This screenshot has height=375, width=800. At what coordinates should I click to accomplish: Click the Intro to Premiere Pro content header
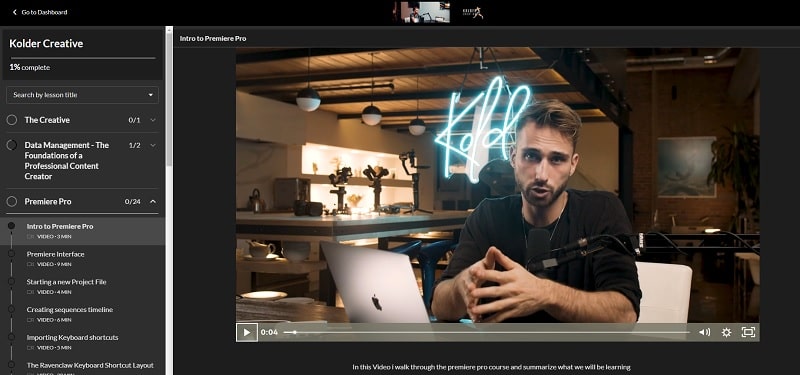pyautogui.click(x=213, y=38)
